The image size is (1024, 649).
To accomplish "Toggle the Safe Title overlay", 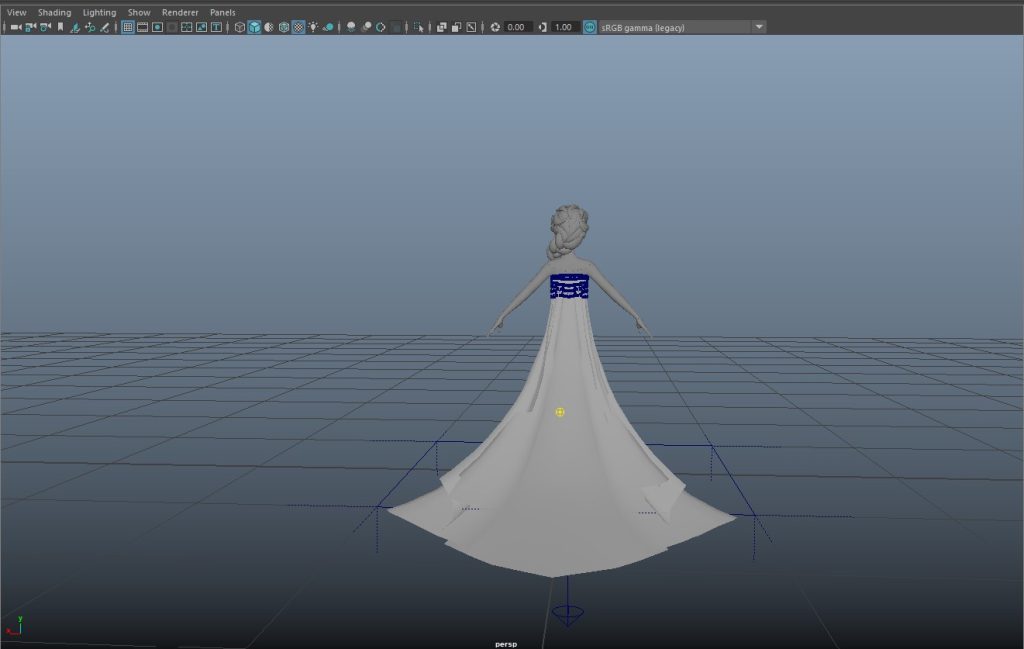I will pos(216,27).
